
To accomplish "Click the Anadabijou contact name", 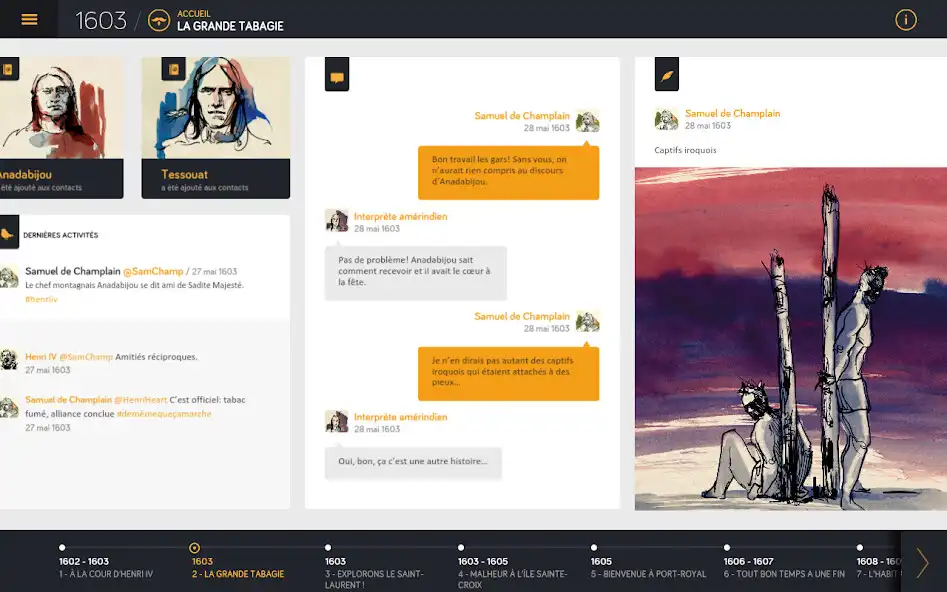I will [x=26, y=175].
